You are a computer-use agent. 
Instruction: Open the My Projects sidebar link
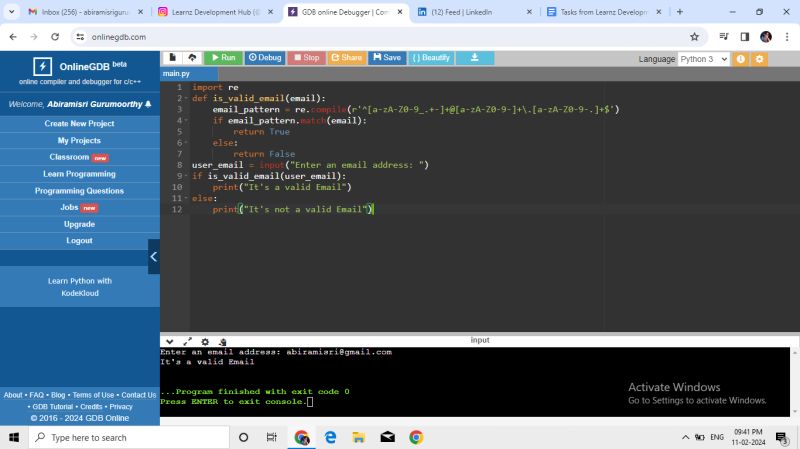[x=79, y=140]
